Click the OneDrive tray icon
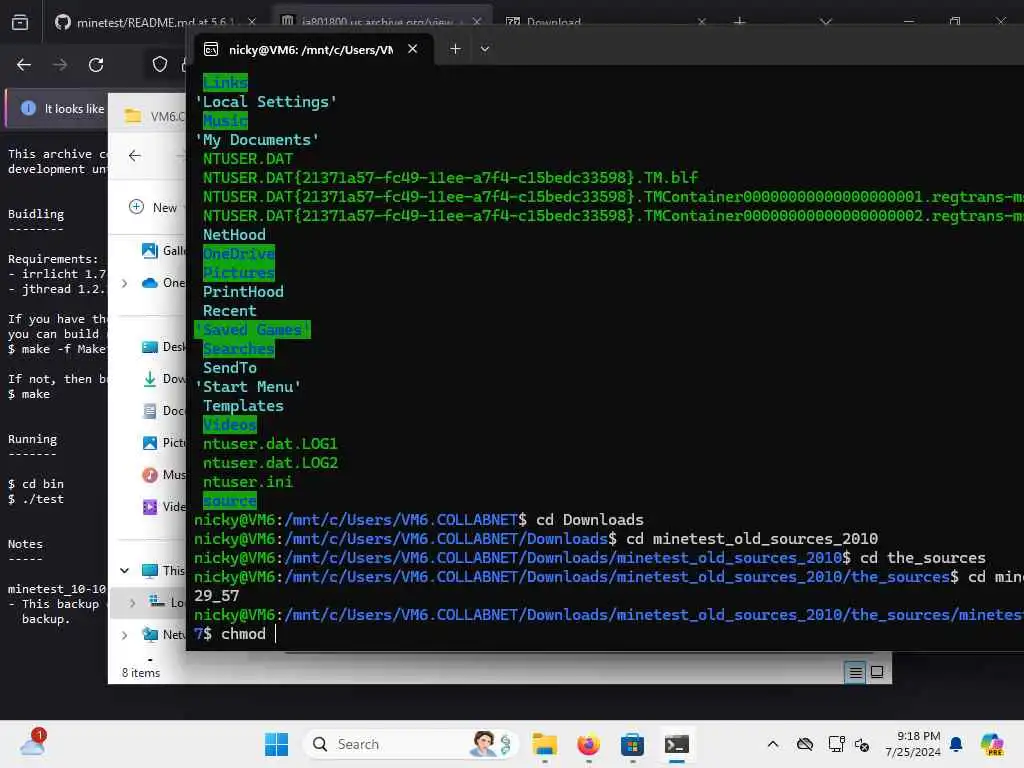 tap(805, 744)
